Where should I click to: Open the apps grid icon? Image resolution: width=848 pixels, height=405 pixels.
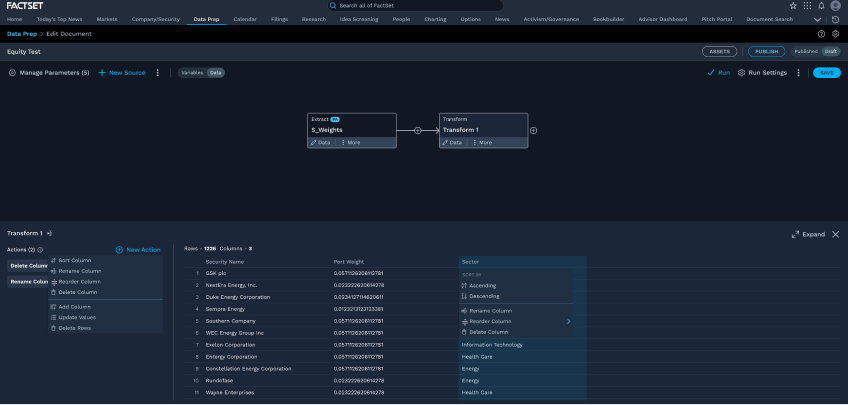pyautogui.click(x=807, y=5)
